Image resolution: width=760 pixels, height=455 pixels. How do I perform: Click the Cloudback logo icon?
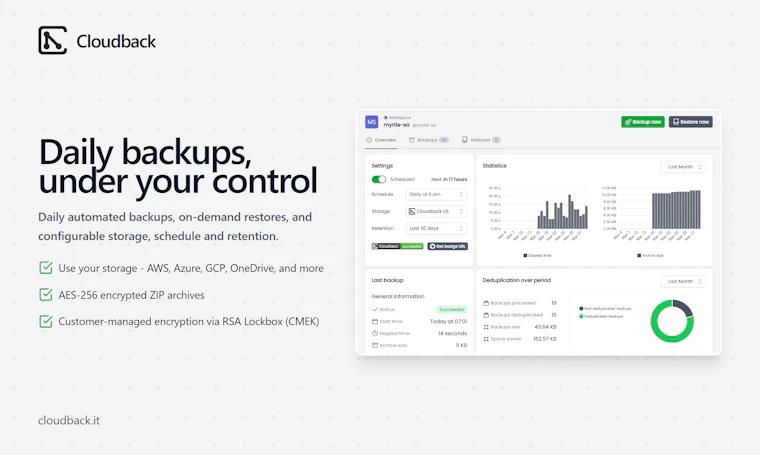click(x=52, y=40)
